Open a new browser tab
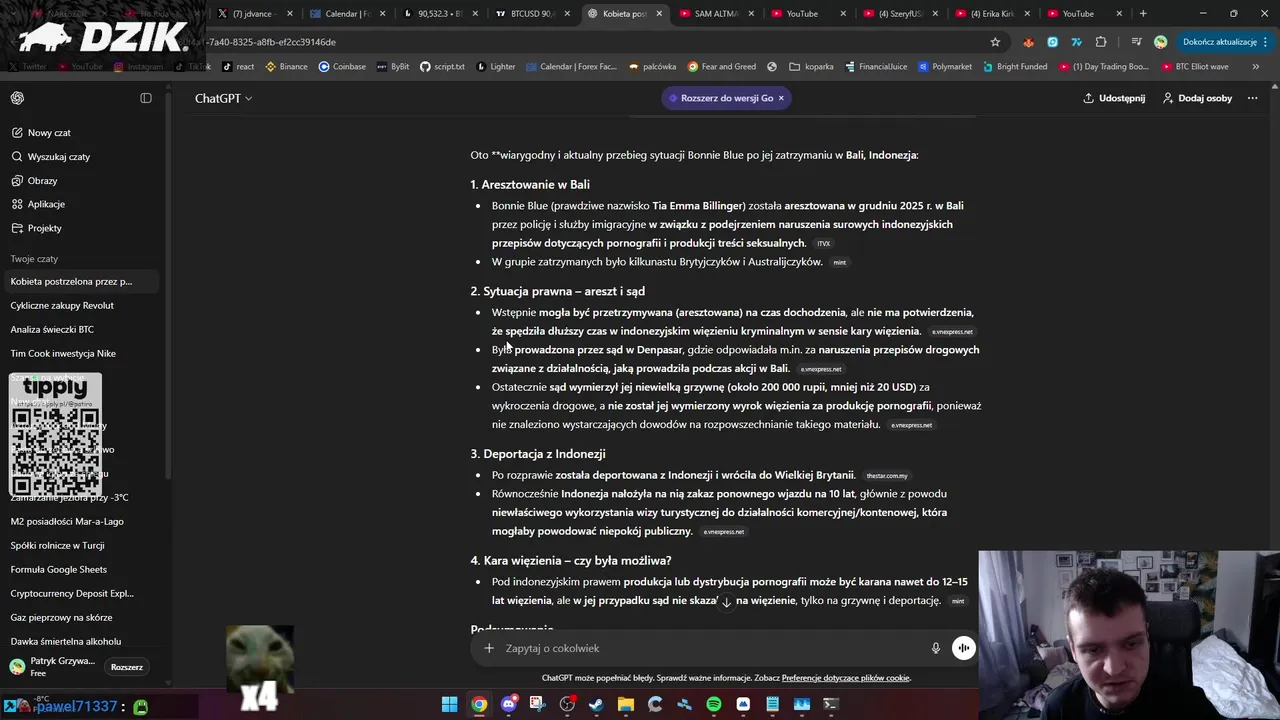This screenshot has height=720, width=1280. tap(1143, 14)
